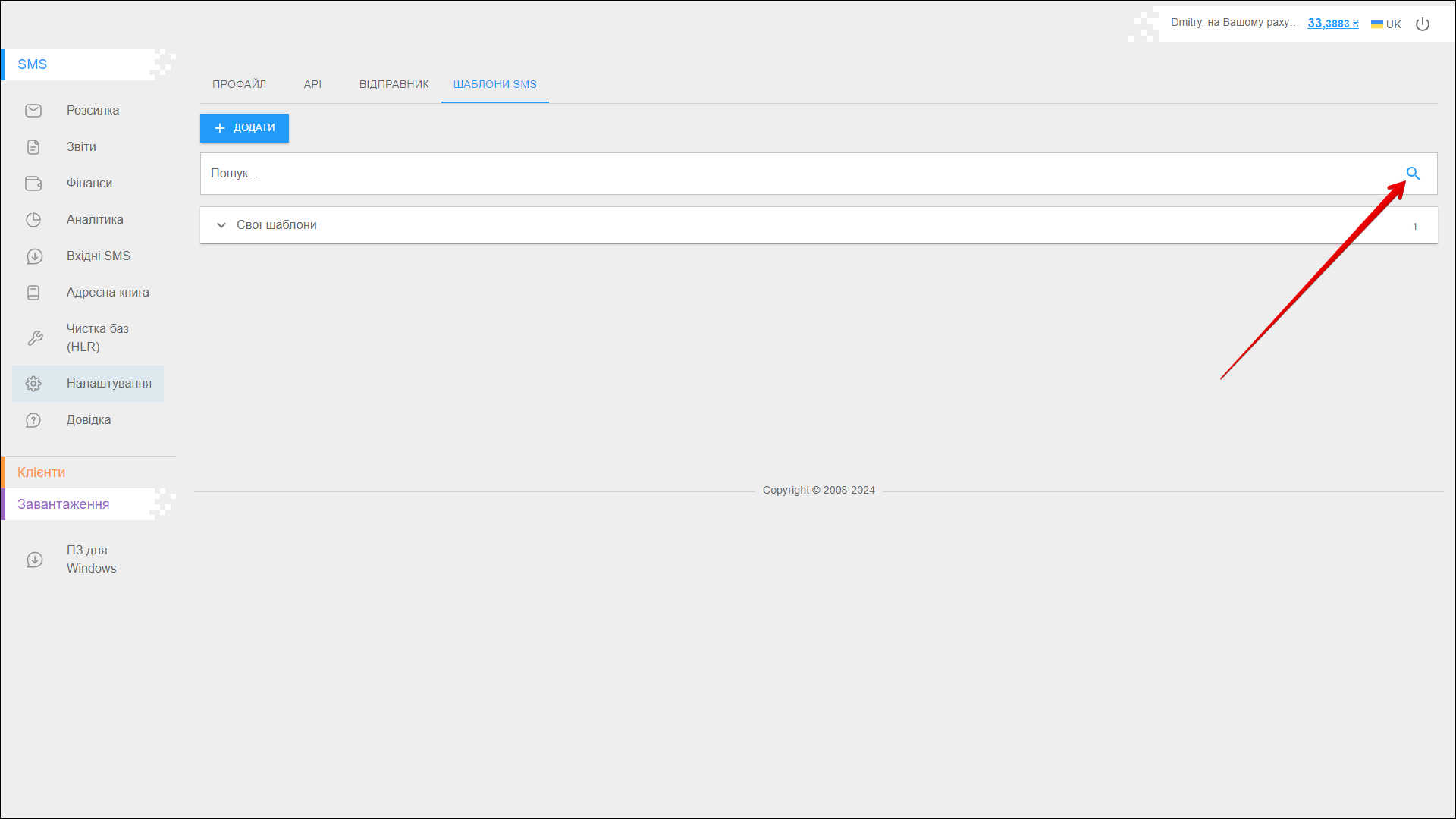
Task: Expand the Клієнти sidebar section
Action: point(42,472)
